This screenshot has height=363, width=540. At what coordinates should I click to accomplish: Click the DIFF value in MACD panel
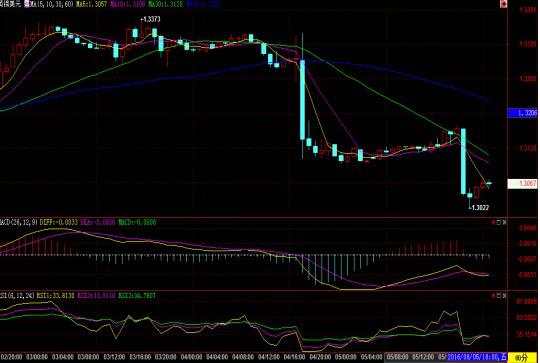click(x=59, y=222)
